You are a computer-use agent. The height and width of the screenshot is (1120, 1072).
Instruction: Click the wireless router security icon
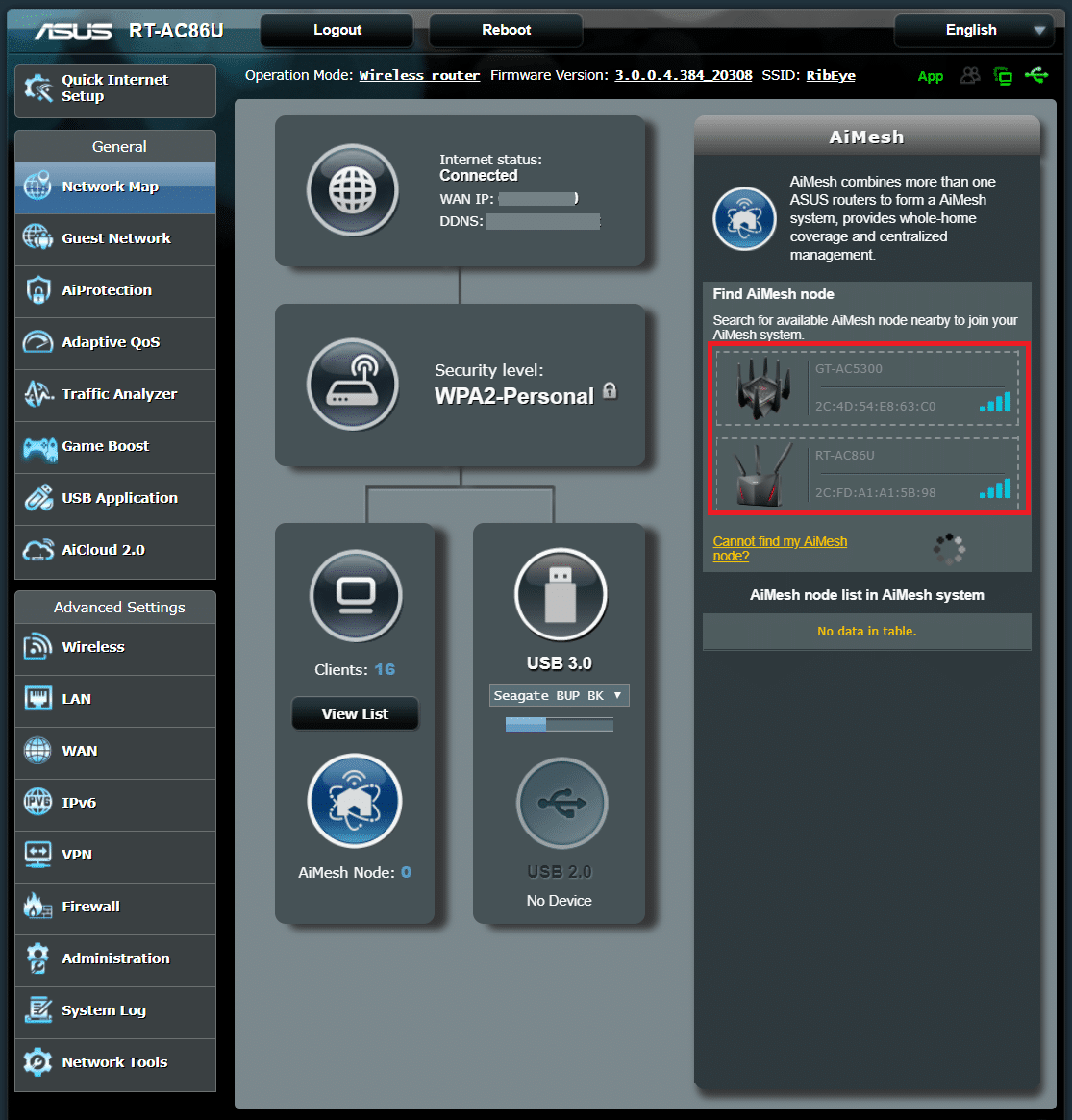click(x=352, y=385)
